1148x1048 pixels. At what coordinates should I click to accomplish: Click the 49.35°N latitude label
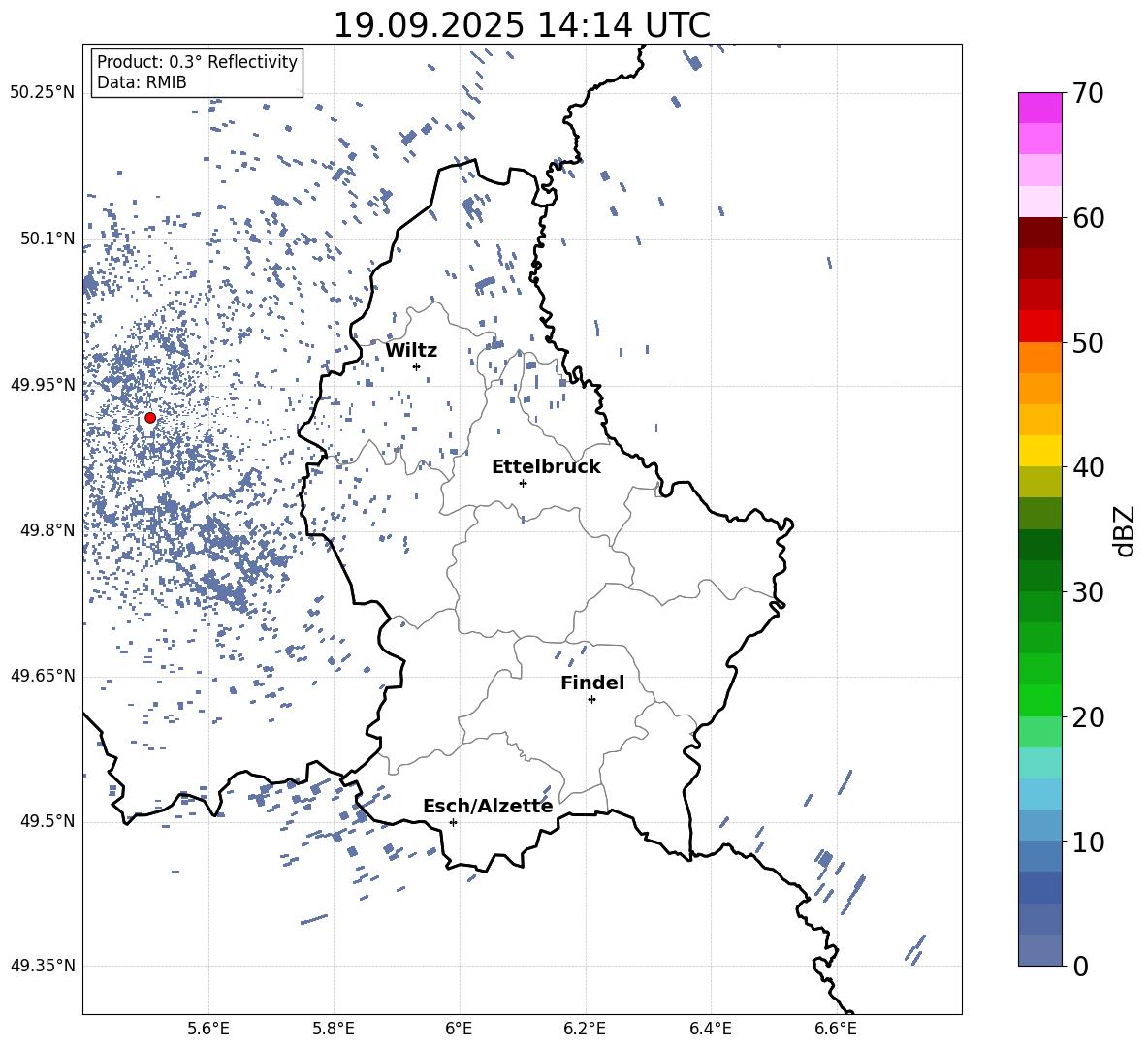click(x=43, y=966)
